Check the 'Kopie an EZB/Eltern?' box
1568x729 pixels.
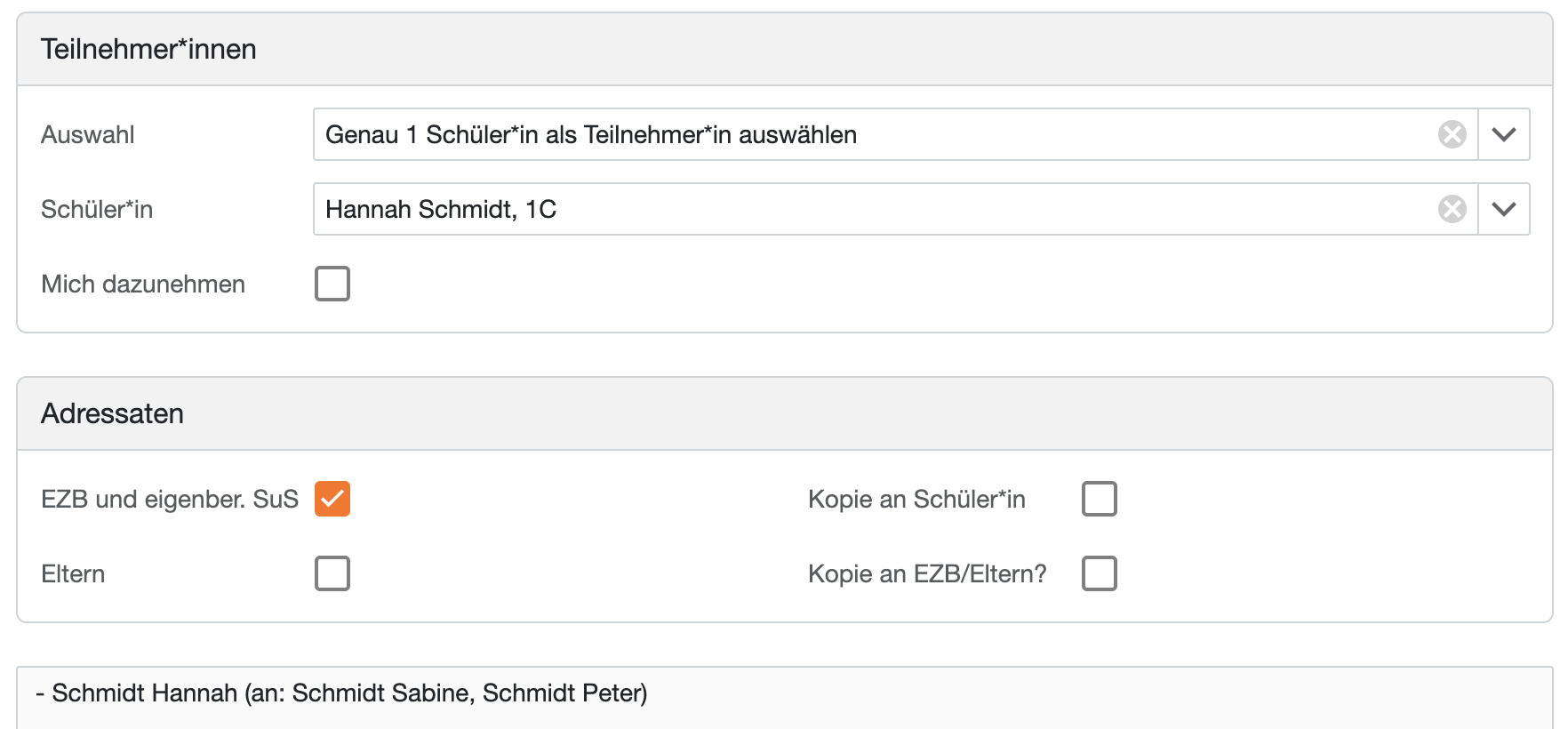1099,573
